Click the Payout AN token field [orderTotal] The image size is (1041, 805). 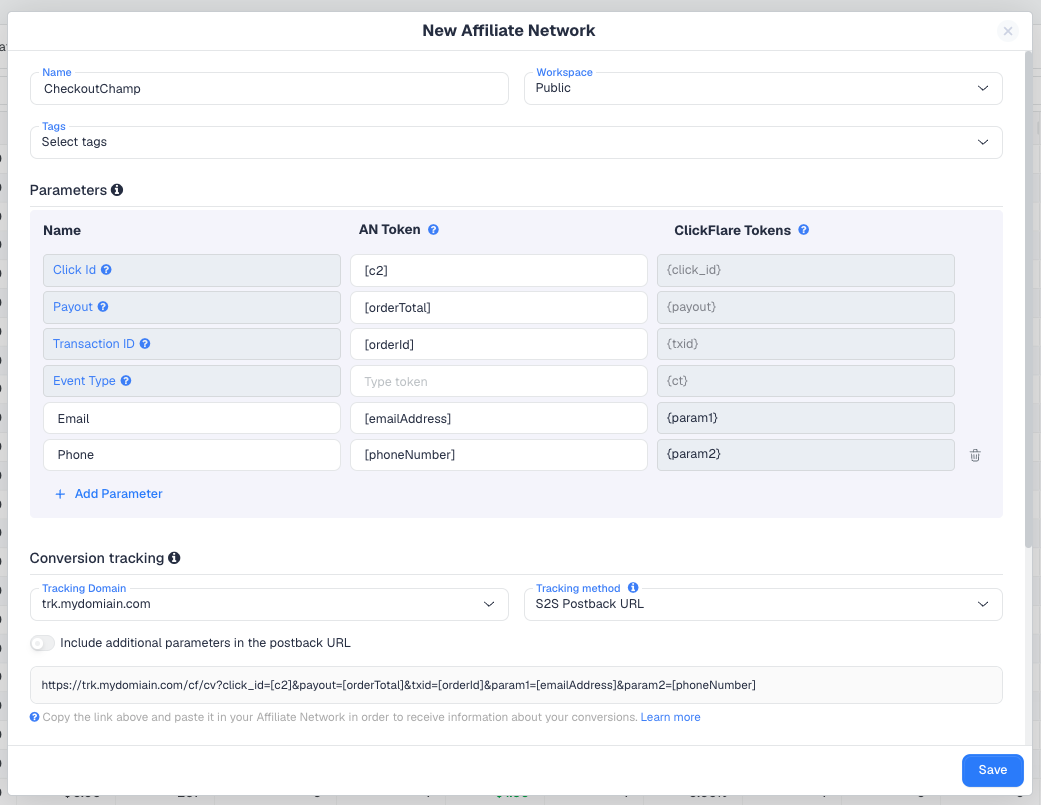[499, 307]
